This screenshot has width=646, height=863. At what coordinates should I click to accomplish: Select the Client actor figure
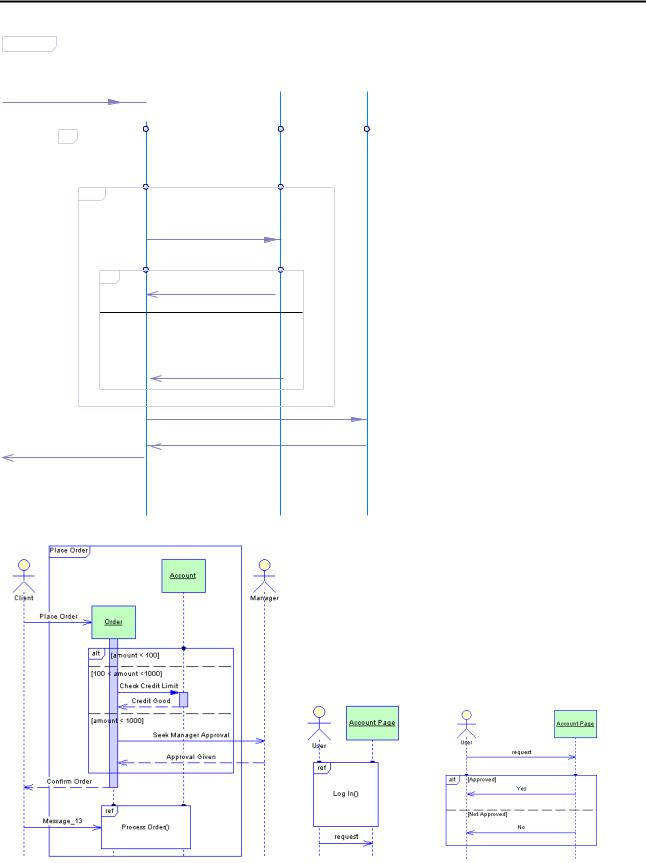pyautogui.click(x=24, y=576)
